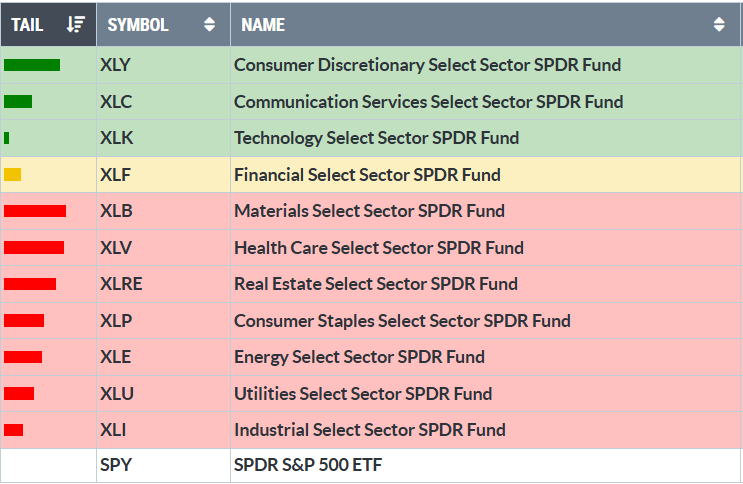Click the red tail bar for XLB

click(35, 211)
